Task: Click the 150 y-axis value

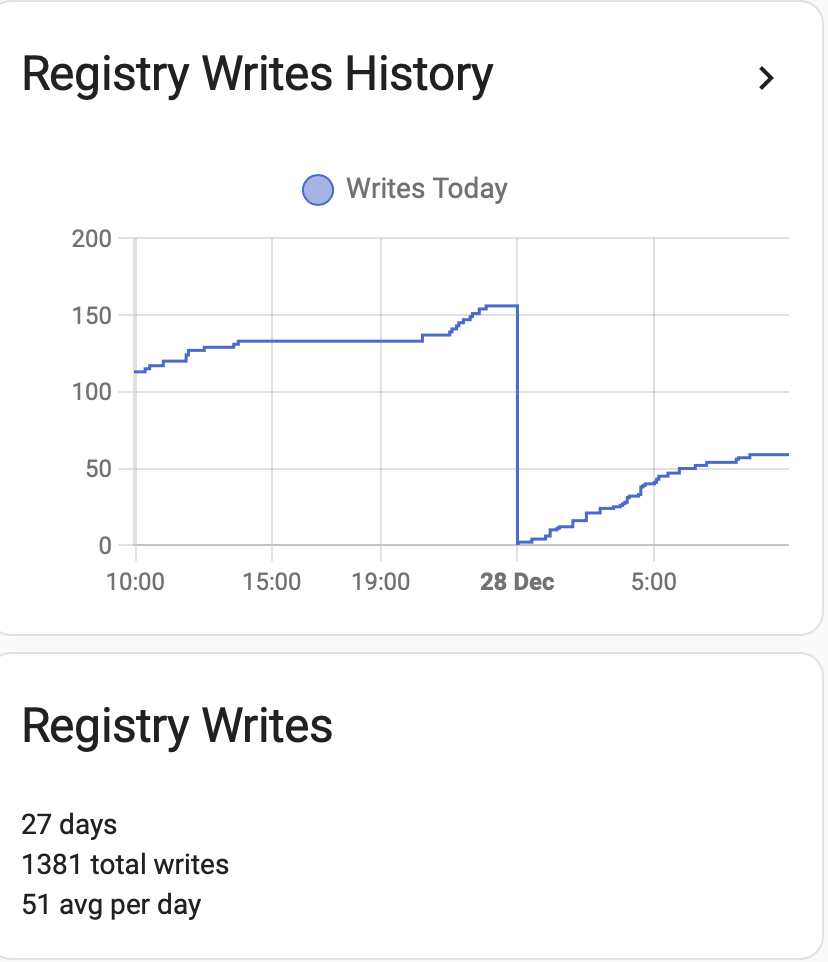Action: coord(92,316)
